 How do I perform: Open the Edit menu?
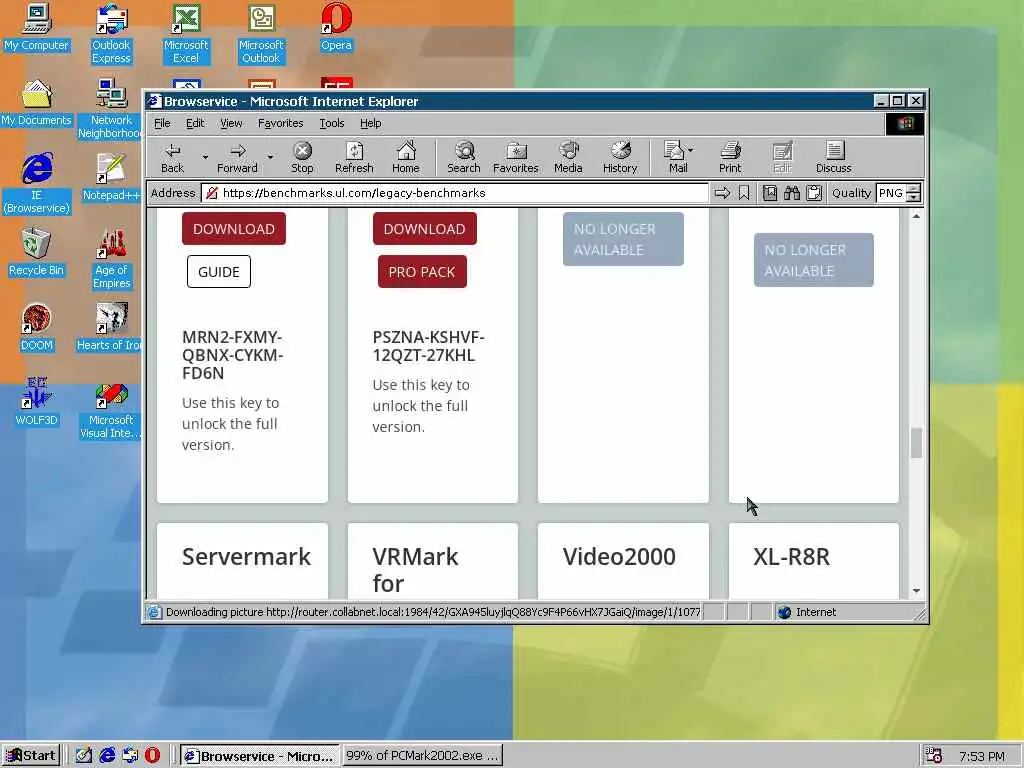(x=195, y=123)
